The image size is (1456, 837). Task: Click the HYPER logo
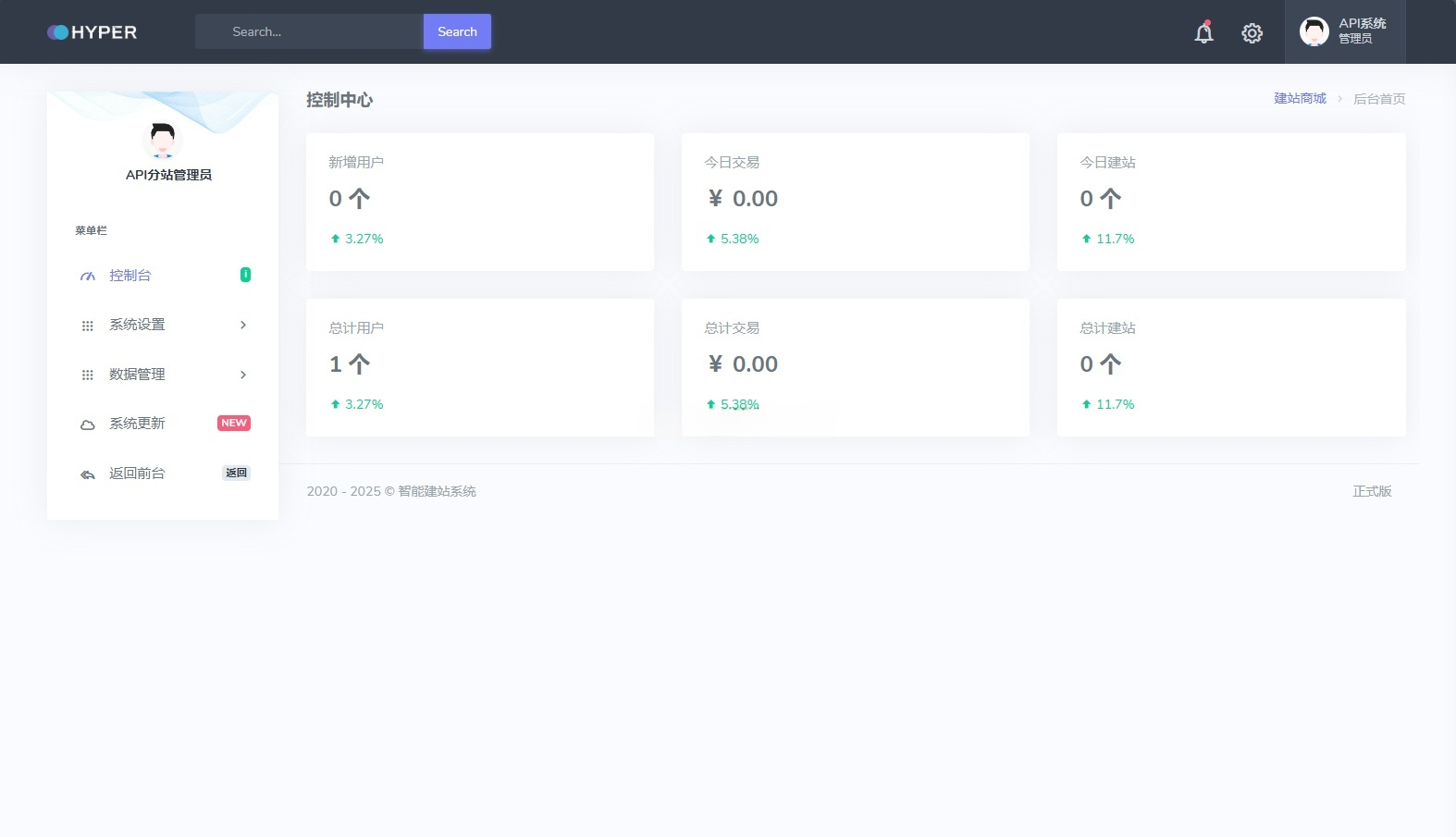[x=93, y=32]
